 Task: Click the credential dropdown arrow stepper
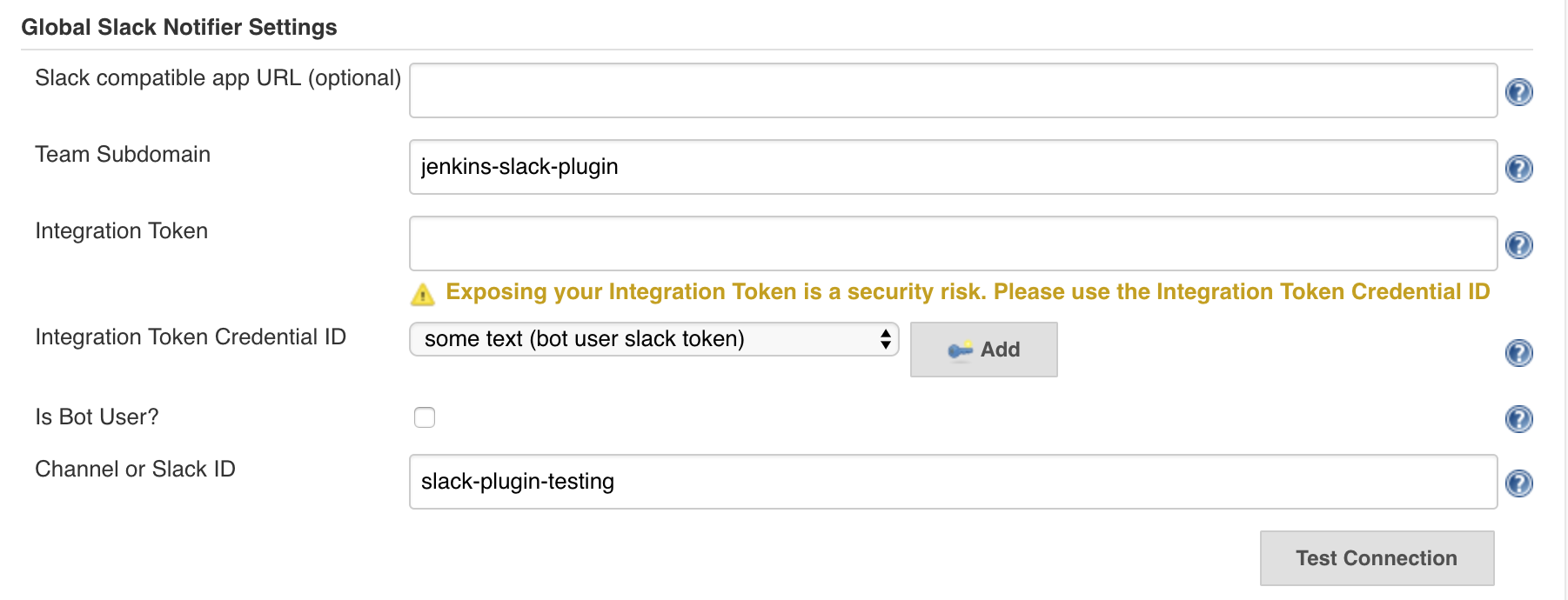(x=885, y=339)
